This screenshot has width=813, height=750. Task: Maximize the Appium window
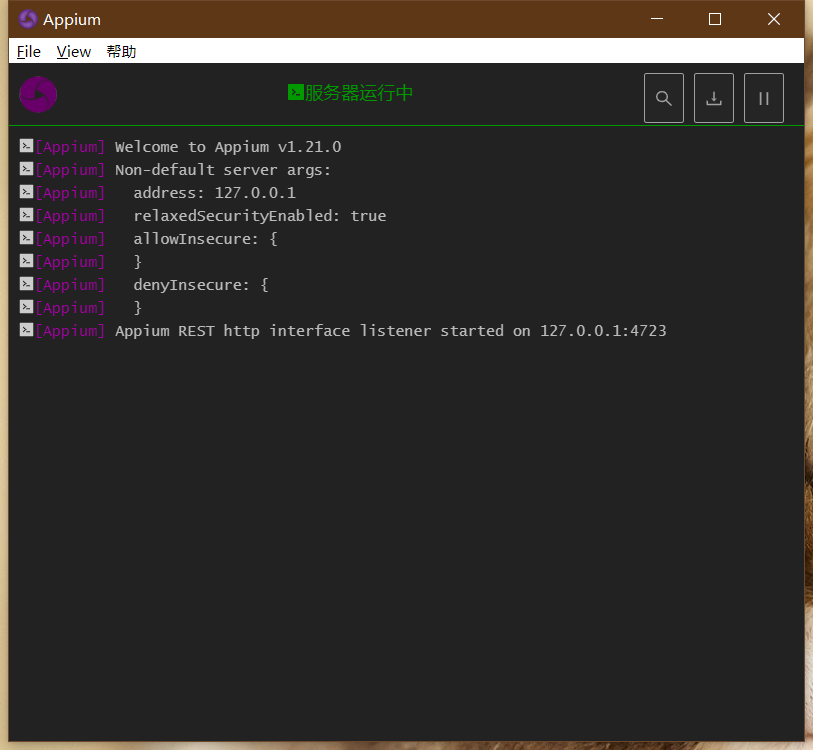tap(715, 19)
